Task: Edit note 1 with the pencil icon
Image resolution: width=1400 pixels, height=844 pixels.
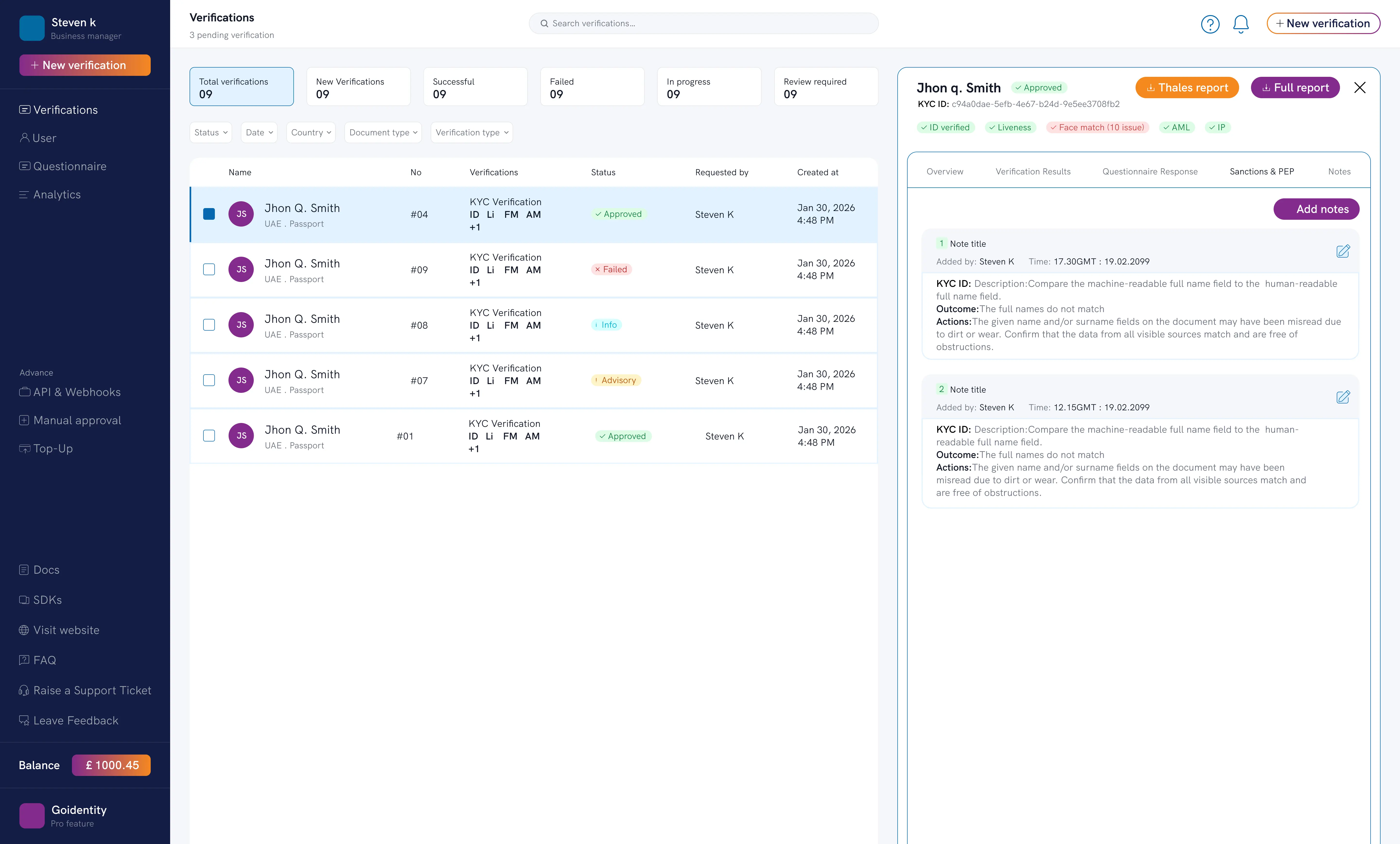Action: pos(1343,251)
